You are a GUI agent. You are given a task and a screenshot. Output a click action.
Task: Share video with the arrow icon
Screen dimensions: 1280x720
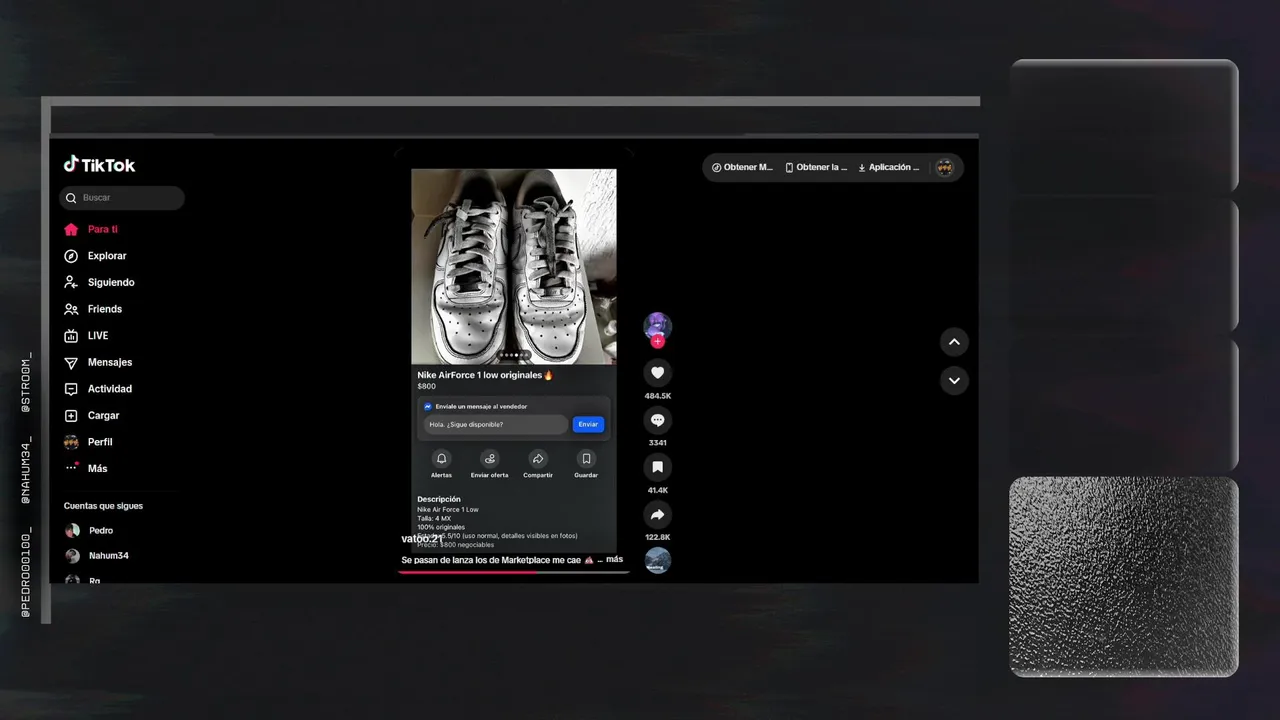657,515
